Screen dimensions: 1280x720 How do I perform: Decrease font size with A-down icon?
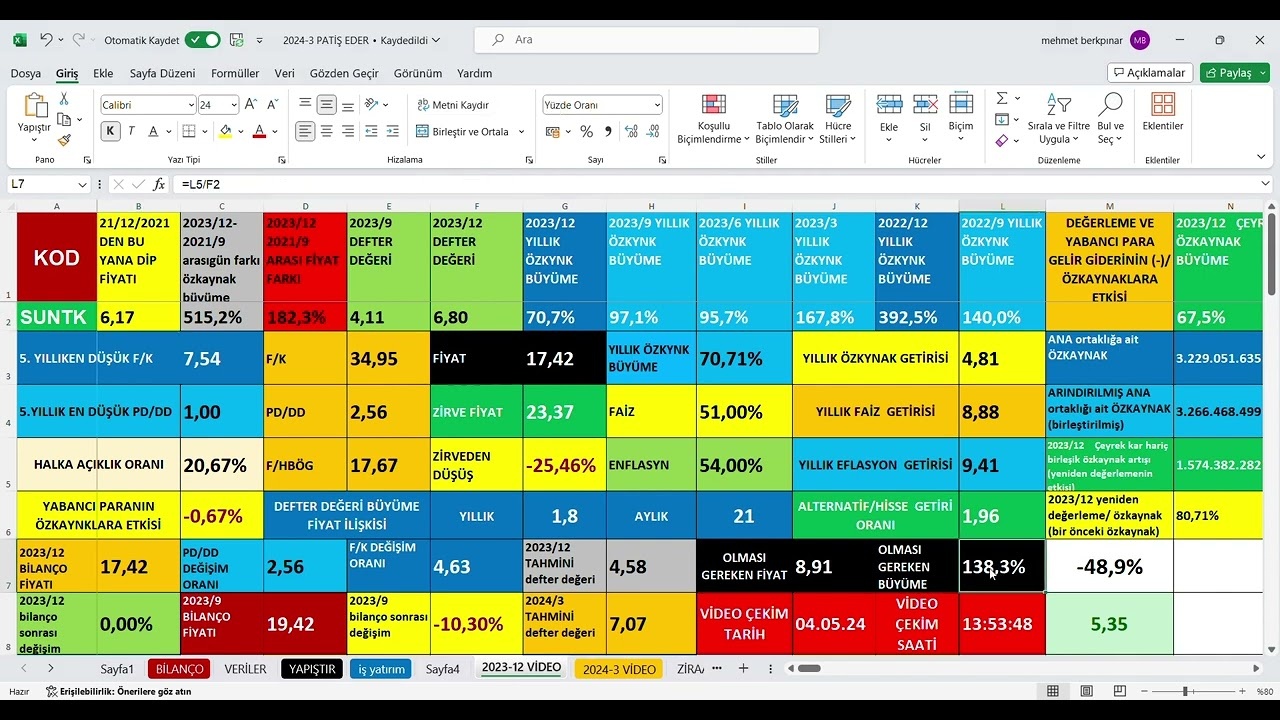point(271,105)
